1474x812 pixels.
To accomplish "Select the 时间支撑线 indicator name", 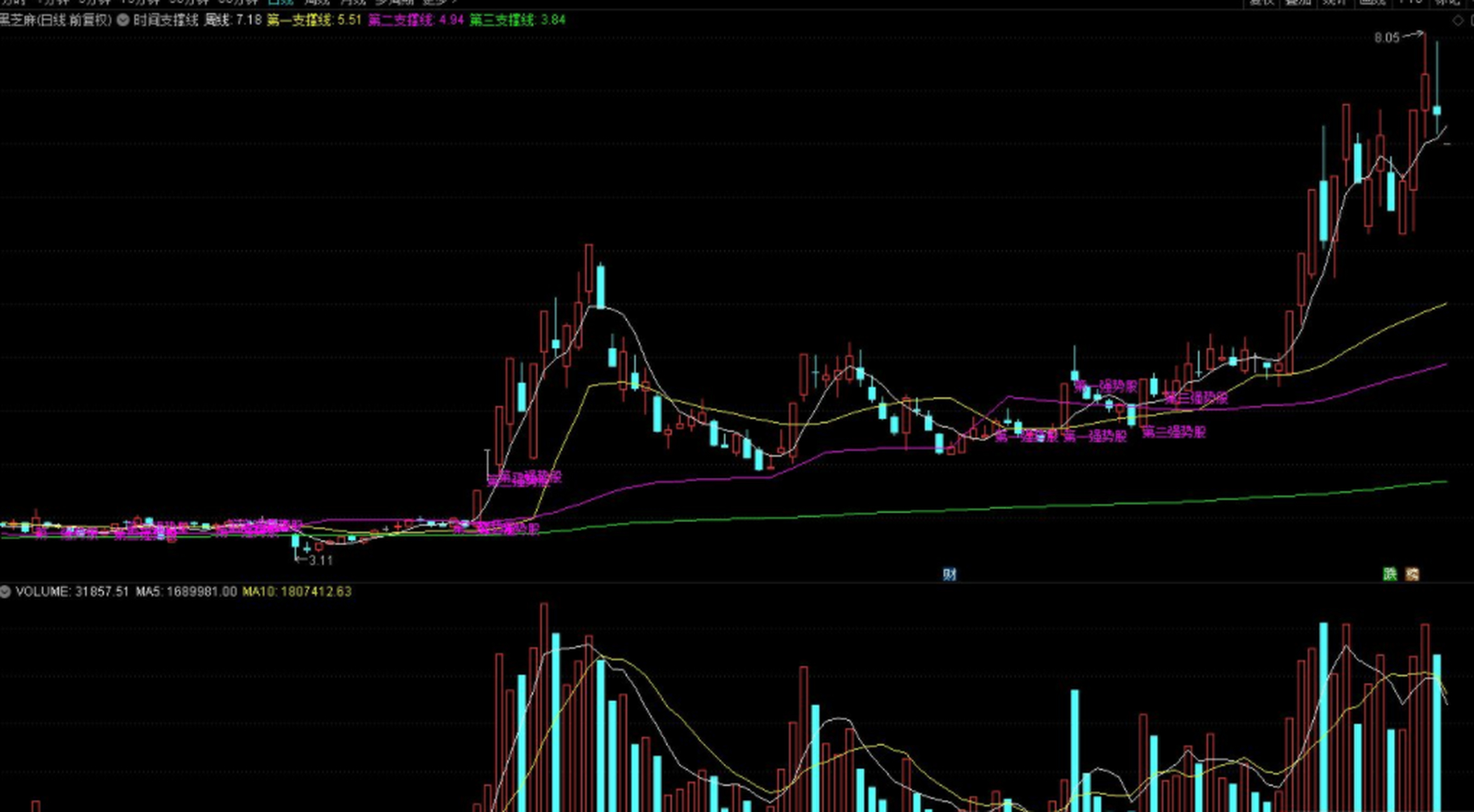I will [x=166, y=20].
